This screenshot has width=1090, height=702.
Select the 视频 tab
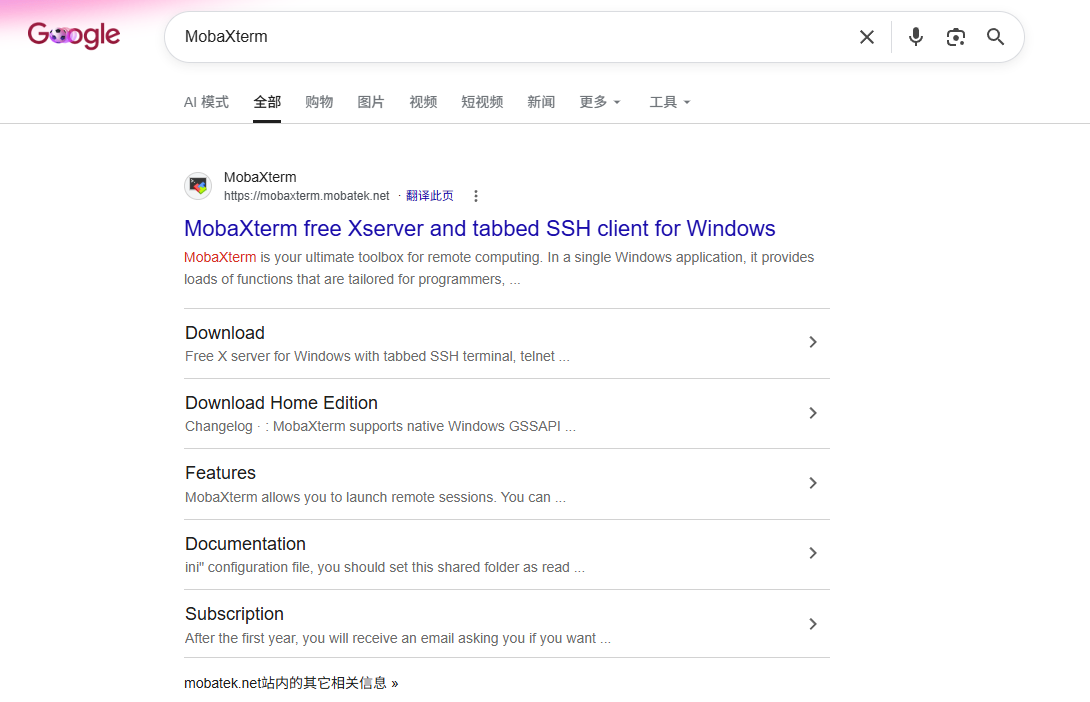[423, 102]
